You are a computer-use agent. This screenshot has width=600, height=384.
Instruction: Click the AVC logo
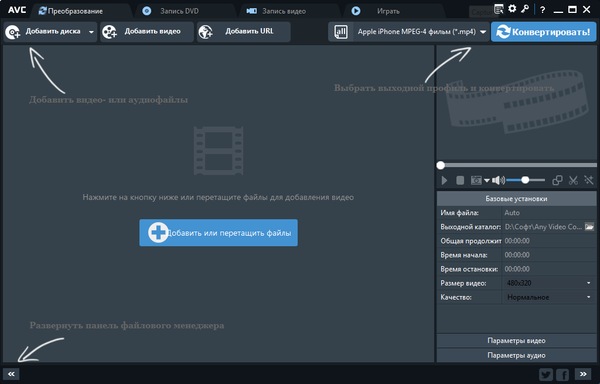click(16, 10)
